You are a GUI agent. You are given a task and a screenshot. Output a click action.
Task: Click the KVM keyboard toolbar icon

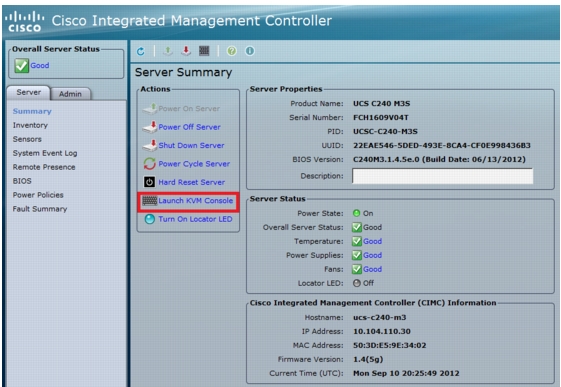tap(204, 51)
